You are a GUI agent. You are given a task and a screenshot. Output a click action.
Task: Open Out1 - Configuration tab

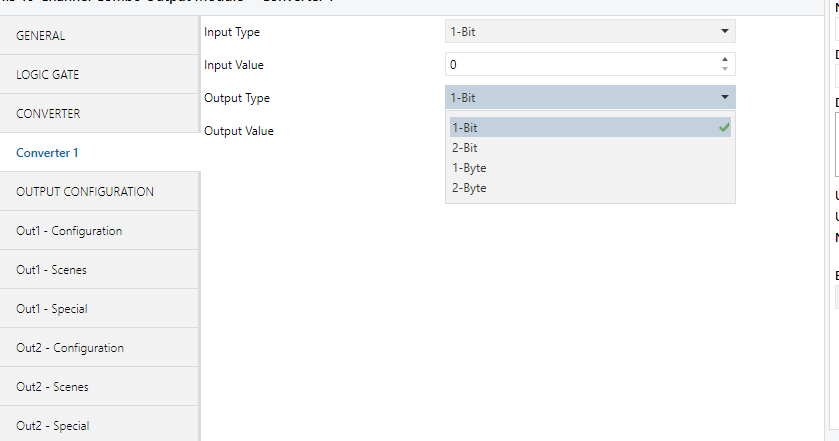click(100, 231)
